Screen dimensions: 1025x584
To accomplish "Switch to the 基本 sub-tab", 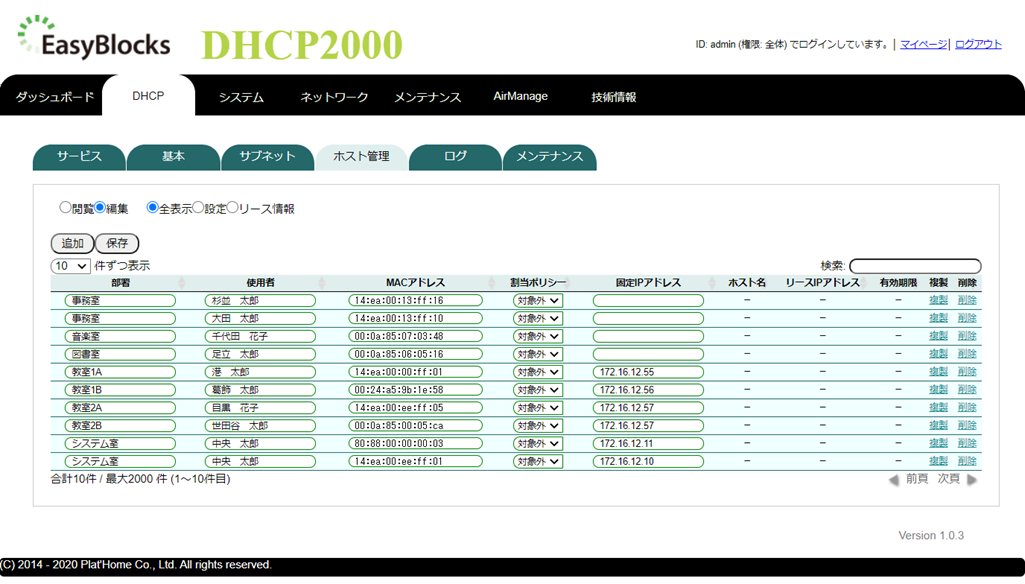I will (x=173, y=157).
